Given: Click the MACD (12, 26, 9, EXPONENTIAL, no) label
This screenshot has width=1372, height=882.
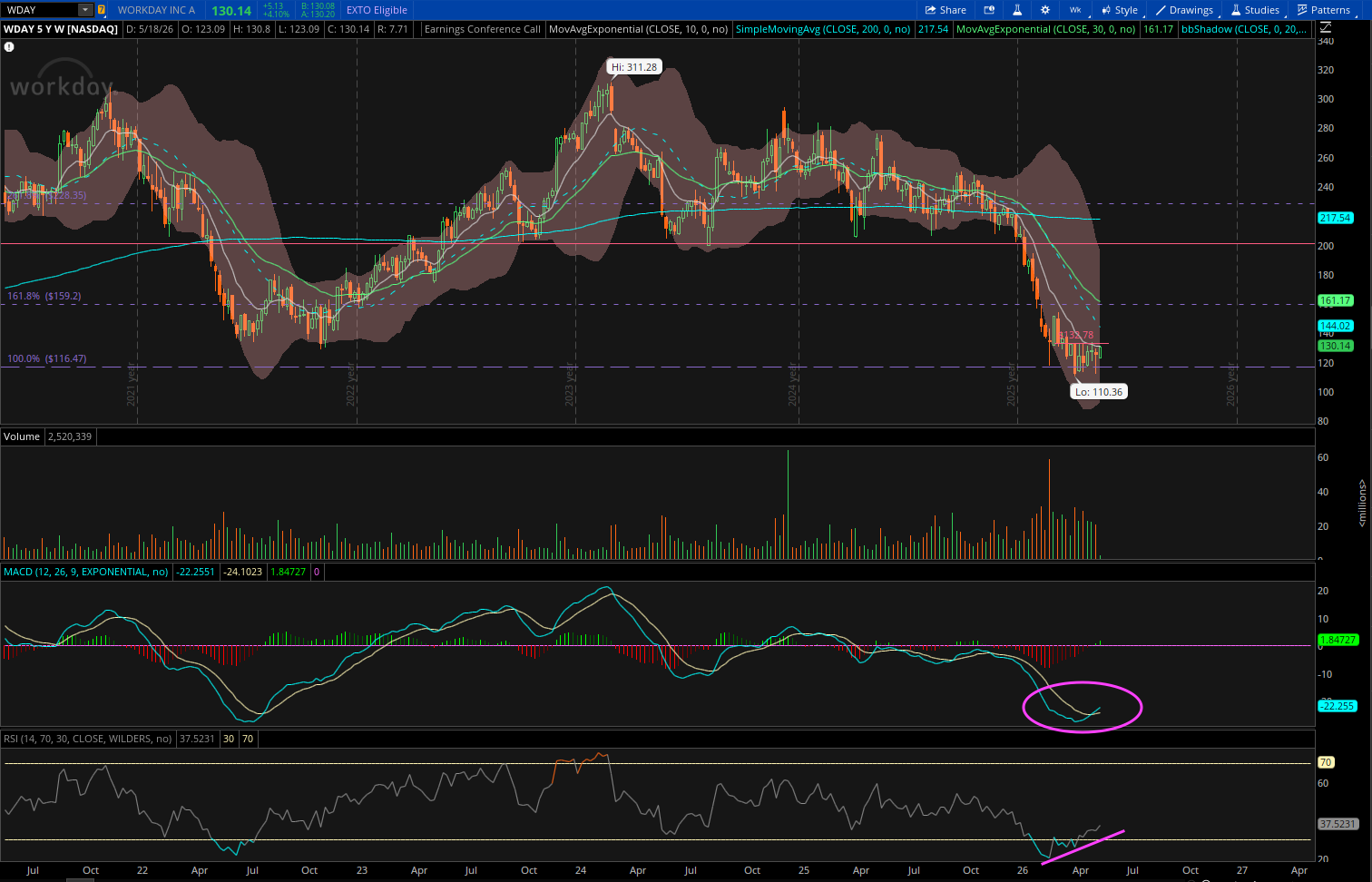Looking at the screenshot, I should click(x=86, y=572).
